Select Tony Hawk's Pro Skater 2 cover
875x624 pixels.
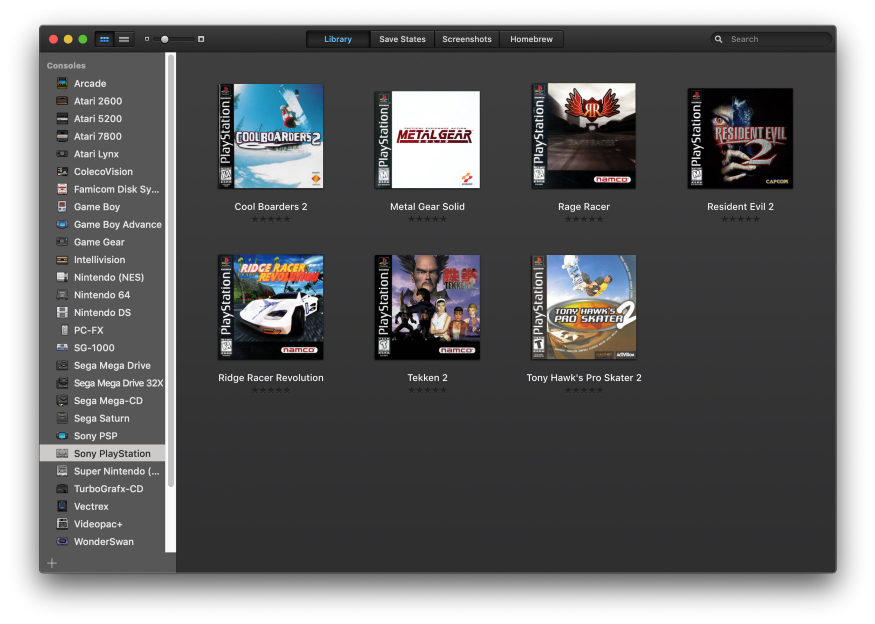coord(584,307)
